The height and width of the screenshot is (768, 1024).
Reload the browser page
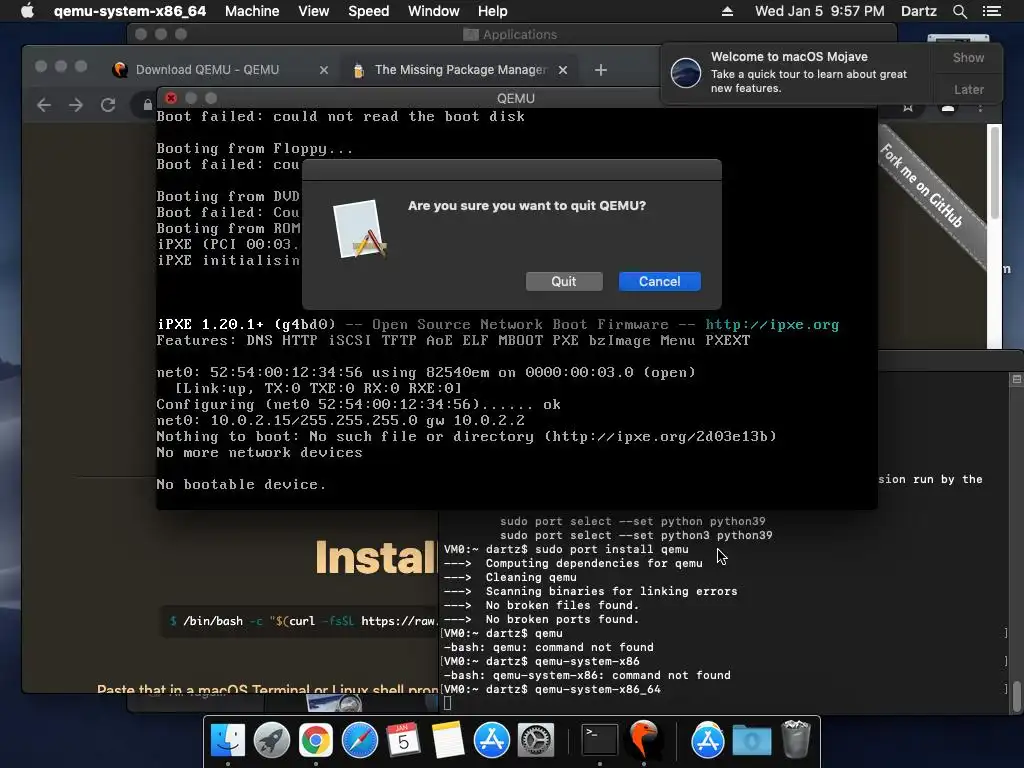(108, 105)
